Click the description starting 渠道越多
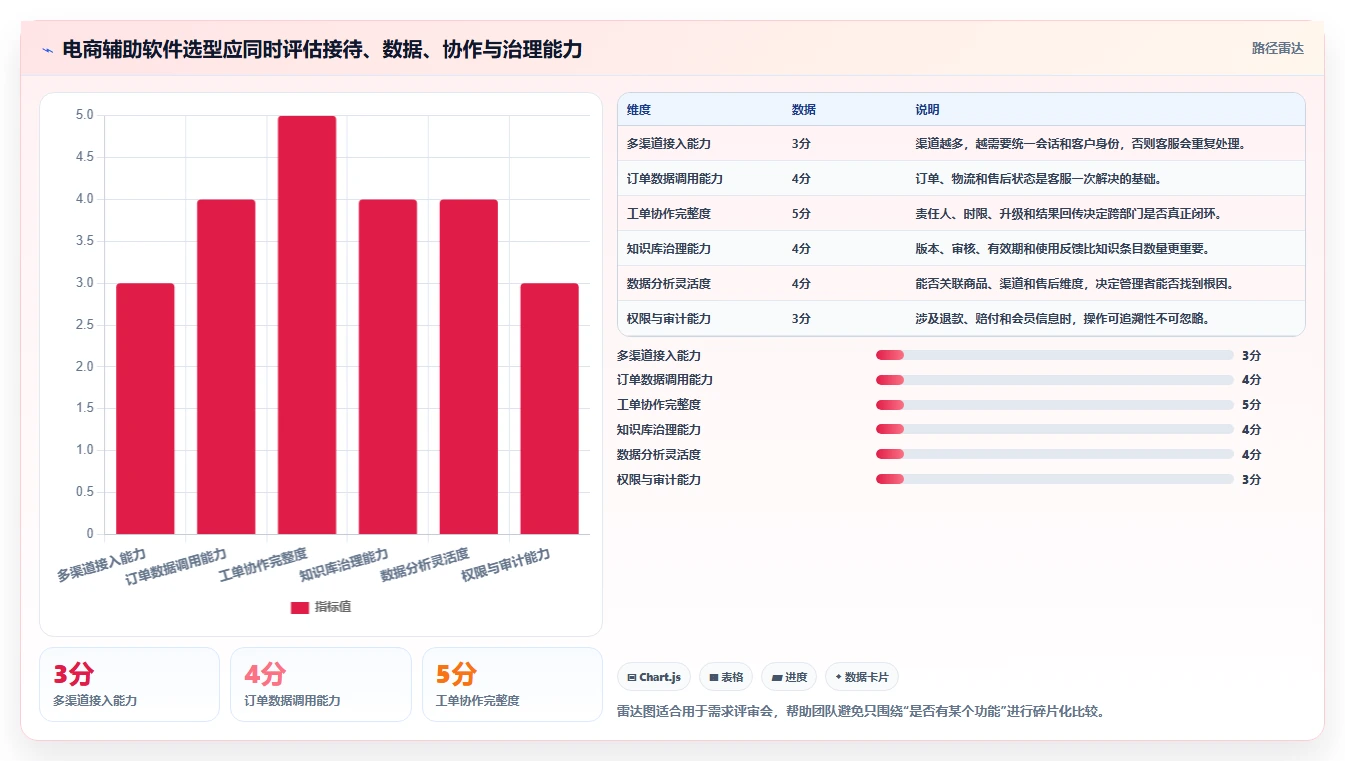 pyautogui.click(x=1080, y=144)
